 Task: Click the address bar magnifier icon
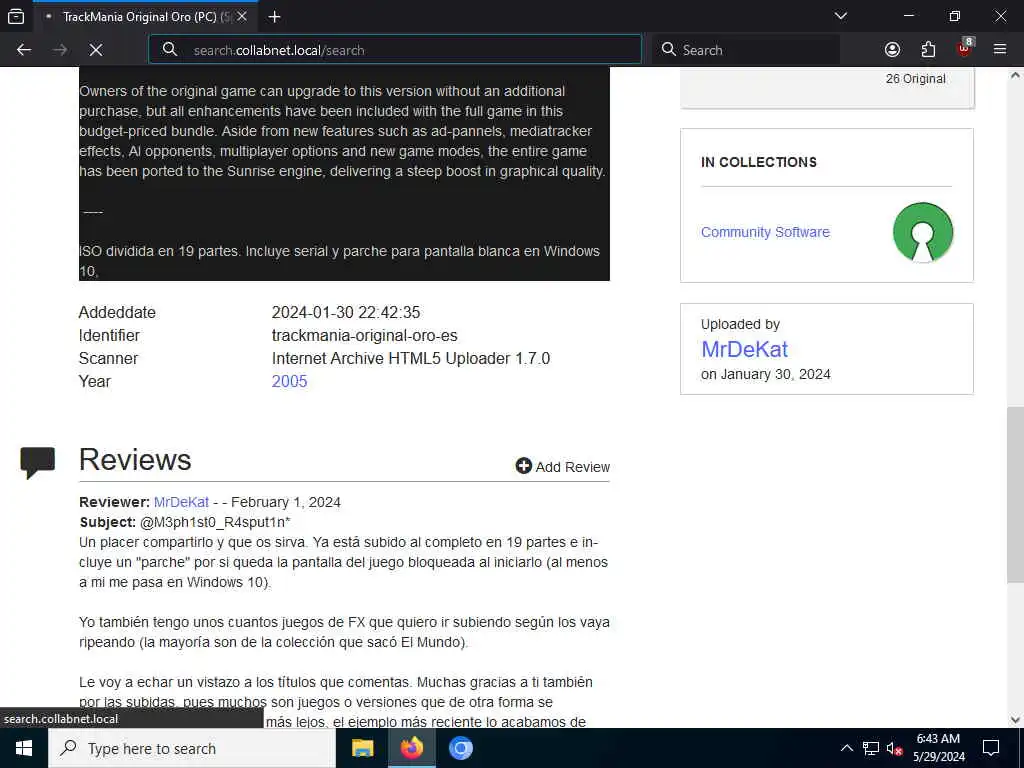[x=170, y=50]
